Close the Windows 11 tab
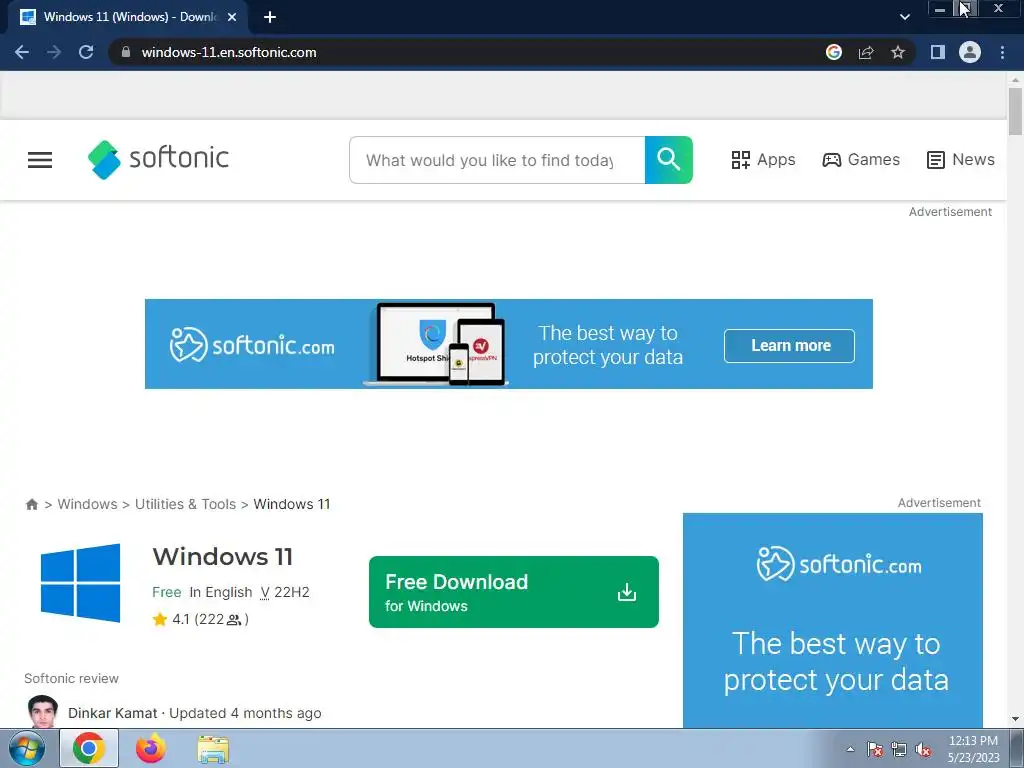 coord(232,17)
